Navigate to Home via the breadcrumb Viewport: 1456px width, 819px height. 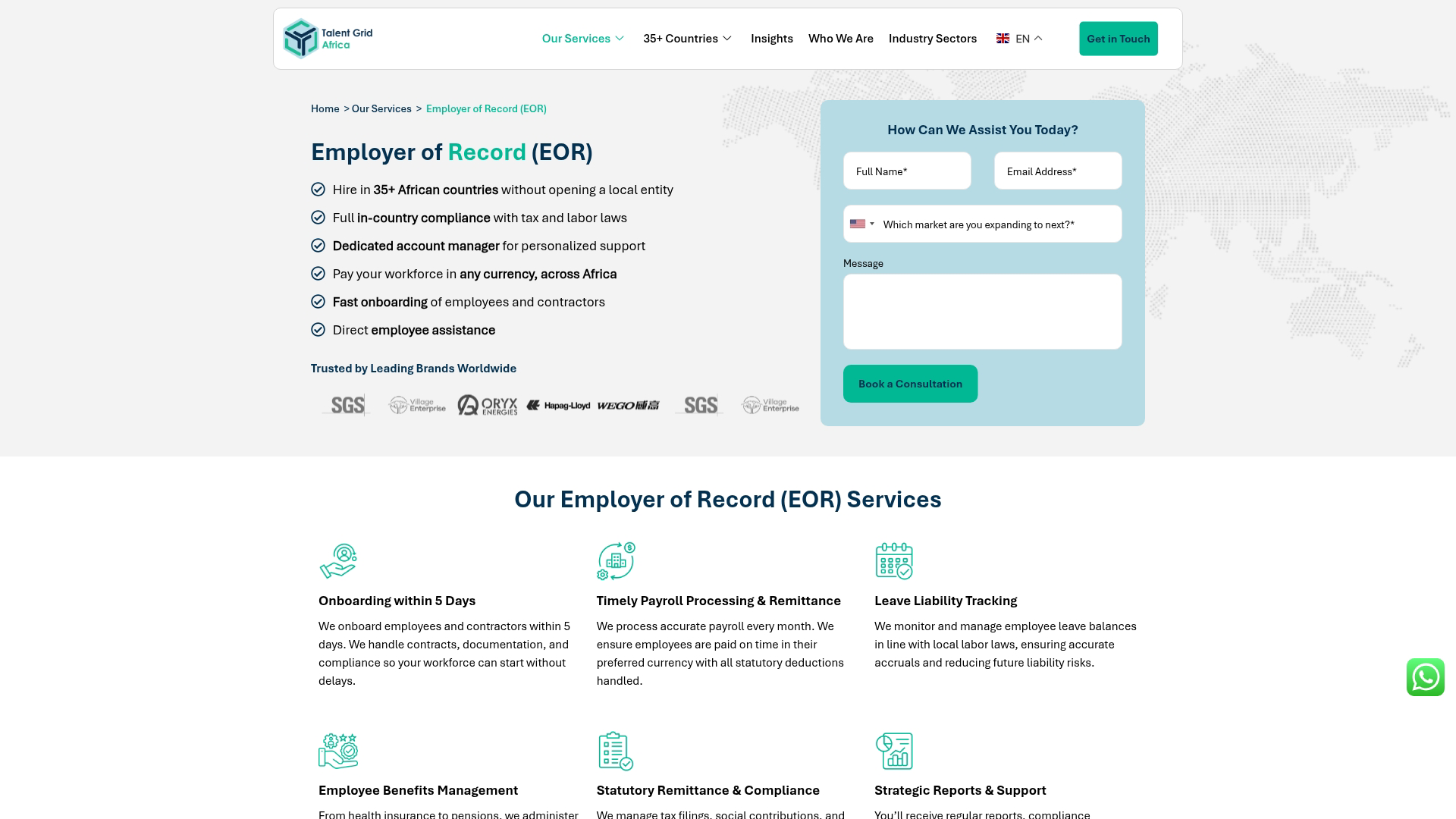pos(325,108)
